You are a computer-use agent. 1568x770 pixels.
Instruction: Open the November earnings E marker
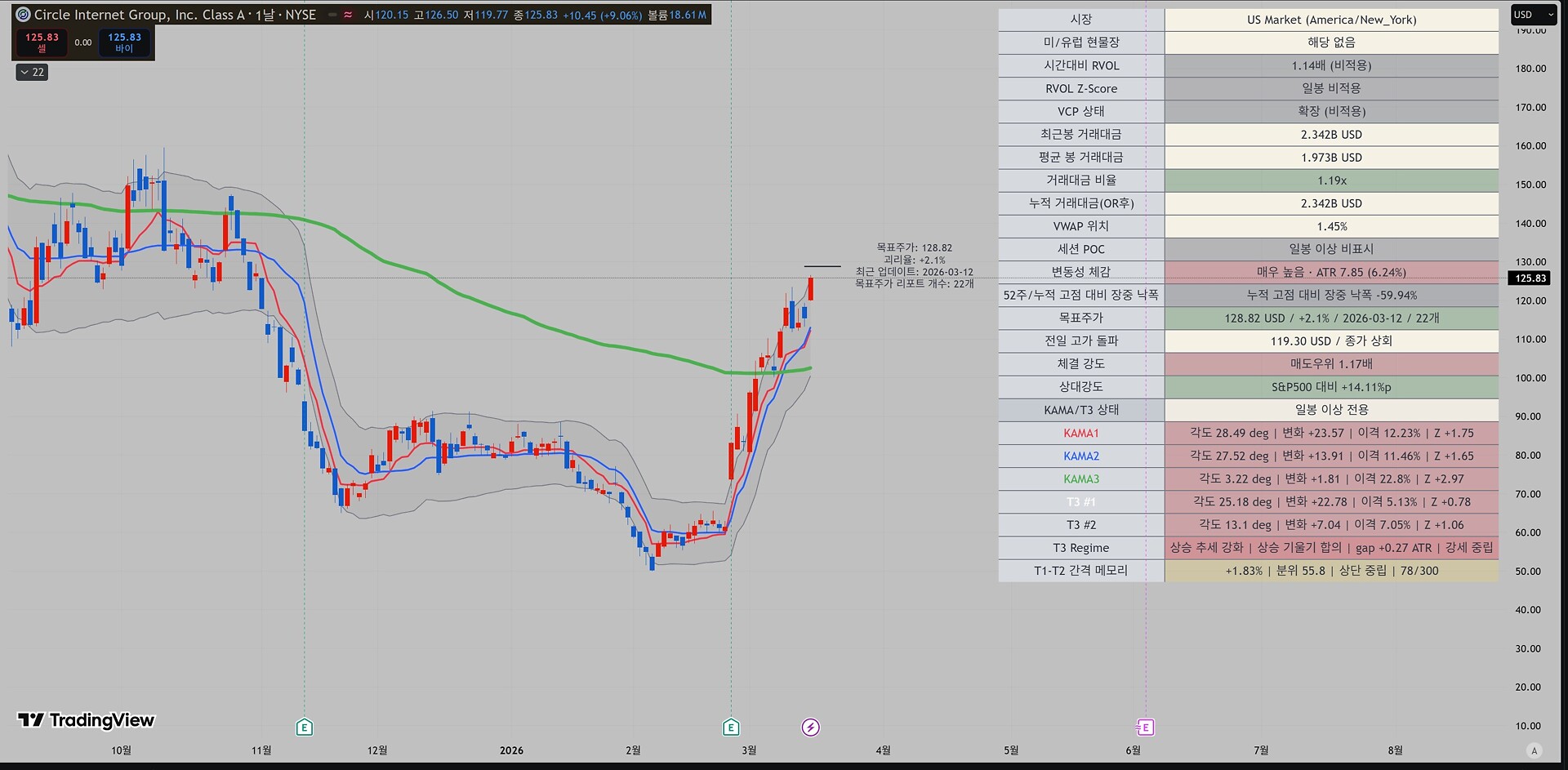304,727
